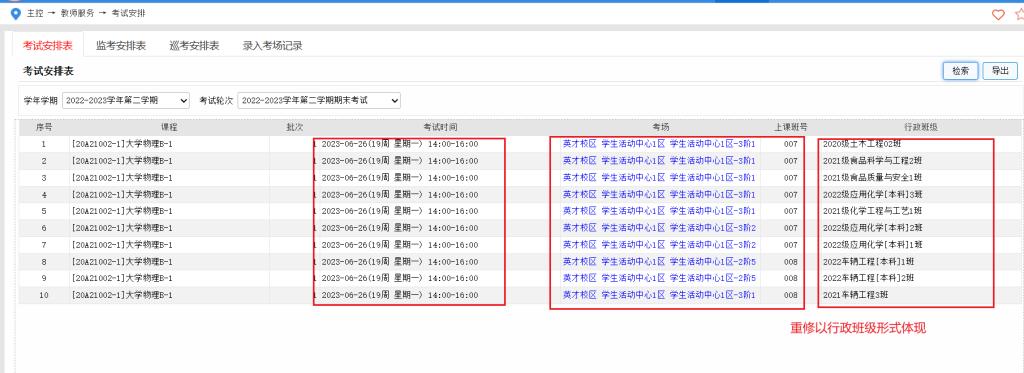Click the 课程 column header
Viewport: 1024px width, 373px height.
tap(169, 127)
